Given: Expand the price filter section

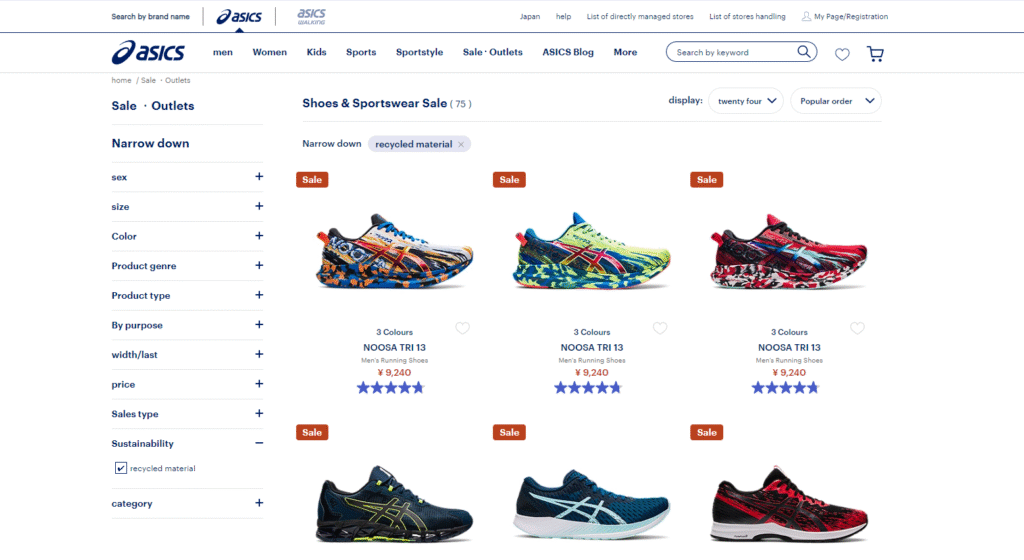Looking at the screenshot, I should click(x=259, y=384).
